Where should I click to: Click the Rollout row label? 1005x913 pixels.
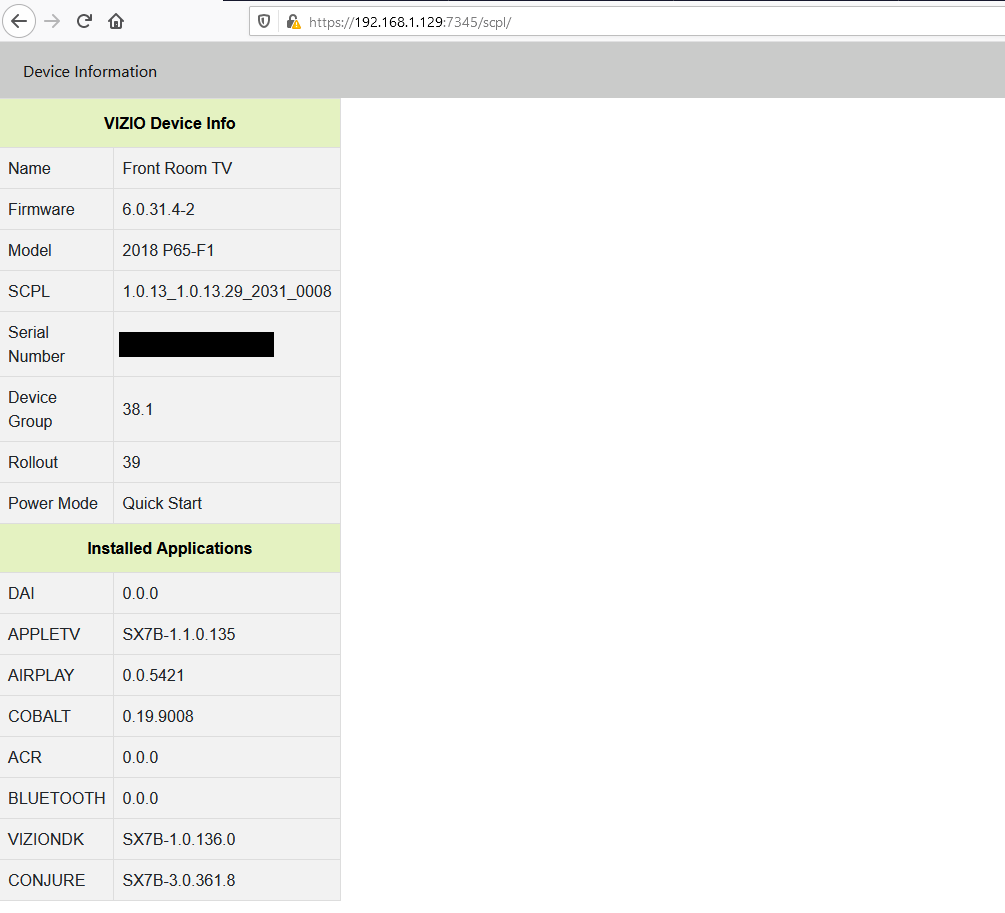tap(33, 462)
